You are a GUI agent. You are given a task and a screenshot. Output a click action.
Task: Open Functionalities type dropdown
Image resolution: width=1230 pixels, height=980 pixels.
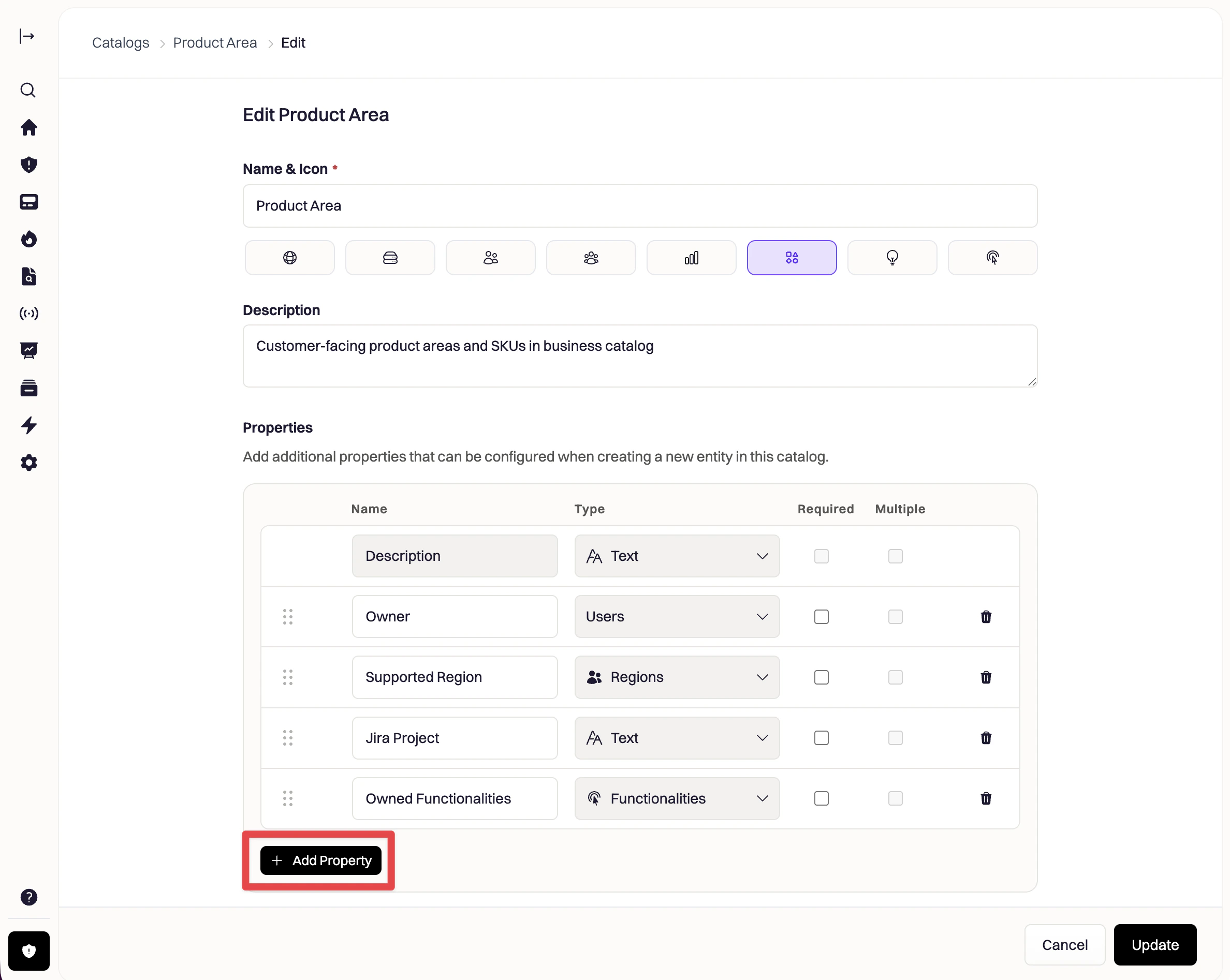click(677, 798)
